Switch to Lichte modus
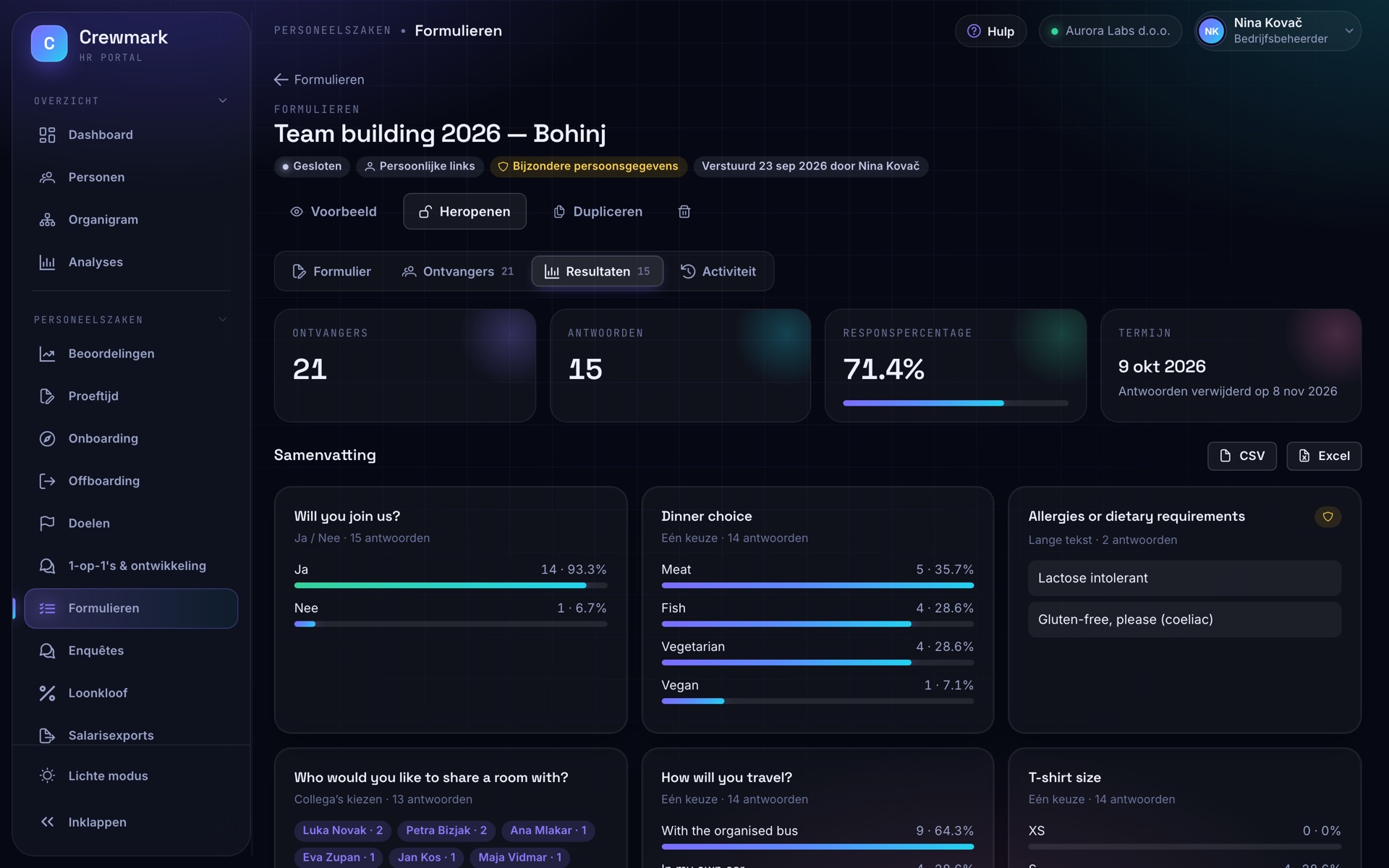The height and width of the screenshot is (868, 1389). 131,776
